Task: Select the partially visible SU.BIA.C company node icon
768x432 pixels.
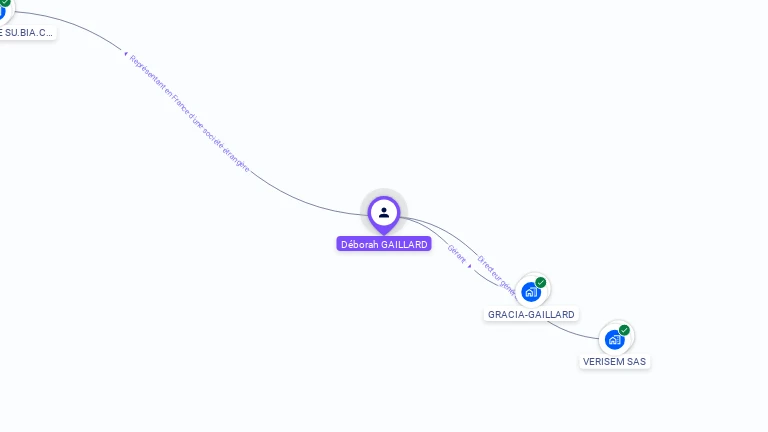Action: (x=2, y=11)
